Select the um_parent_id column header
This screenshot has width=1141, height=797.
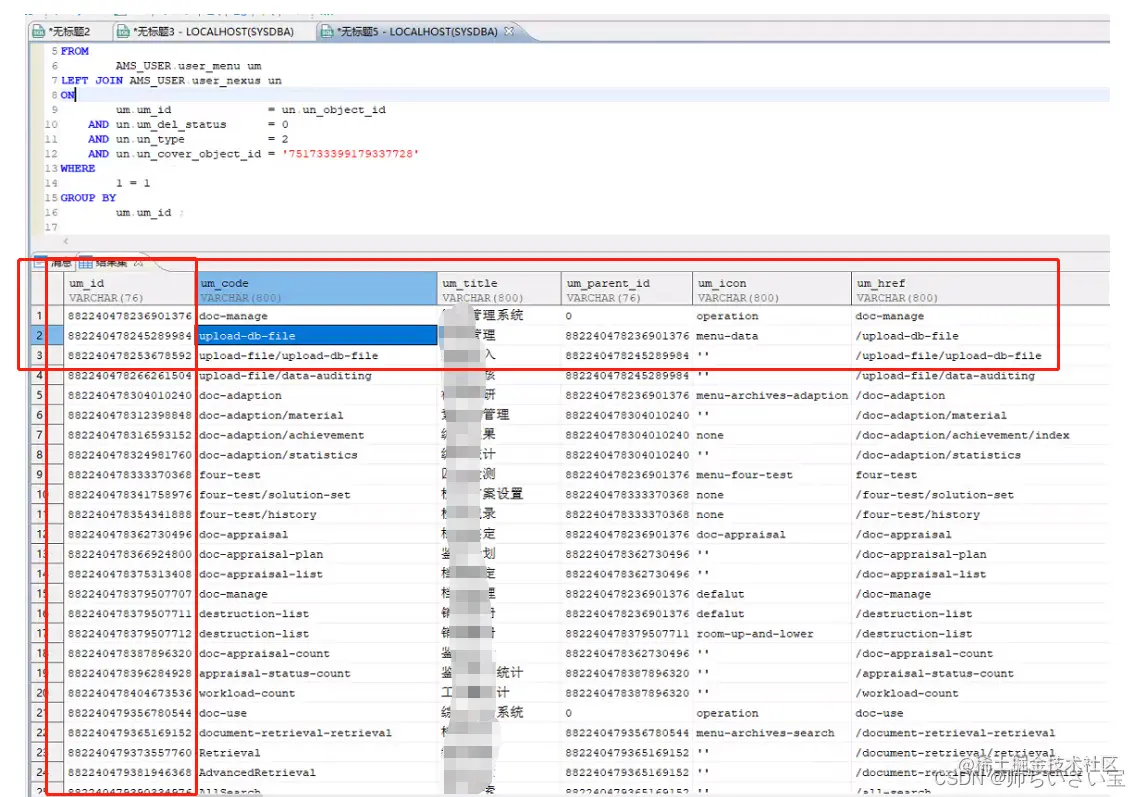pos(627,290)
